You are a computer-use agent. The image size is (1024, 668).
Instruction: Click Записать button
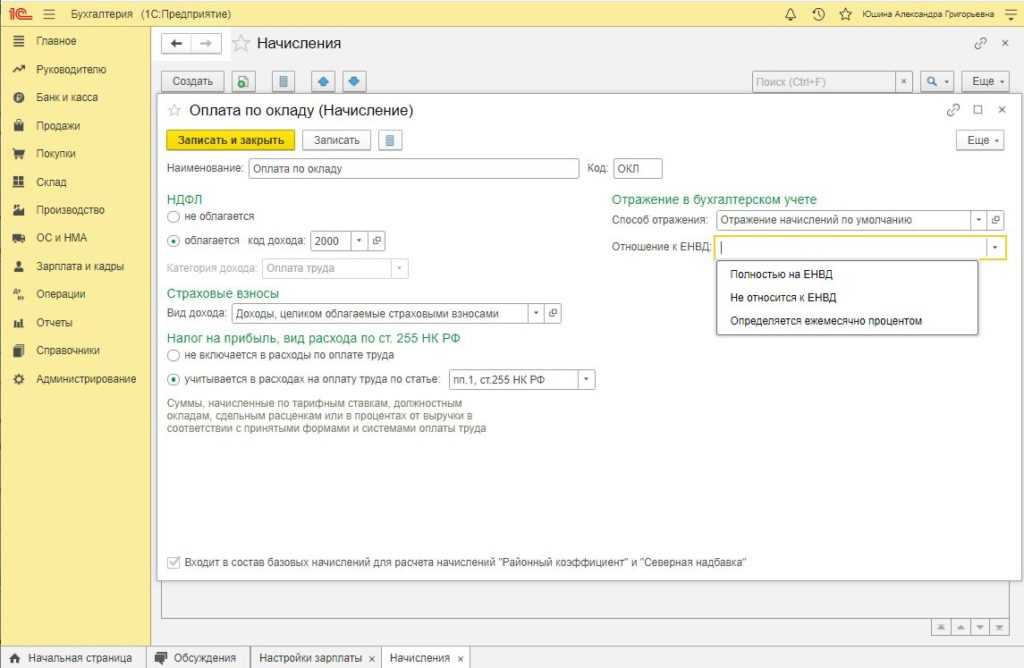pos(336,140)
